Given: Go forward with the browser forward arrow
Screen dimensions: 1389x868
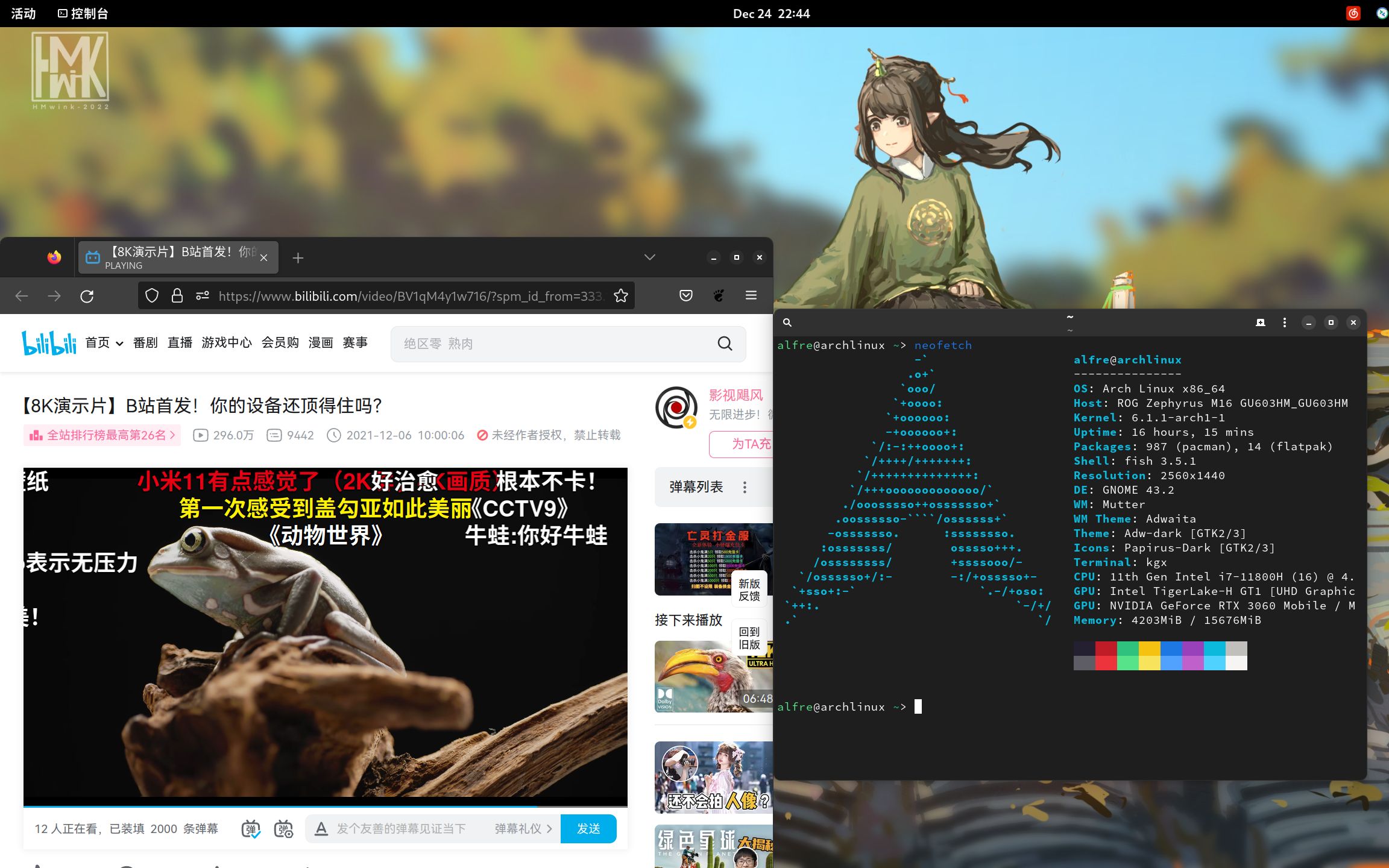Looking at the screenshot, I should [x=54, y=296].
